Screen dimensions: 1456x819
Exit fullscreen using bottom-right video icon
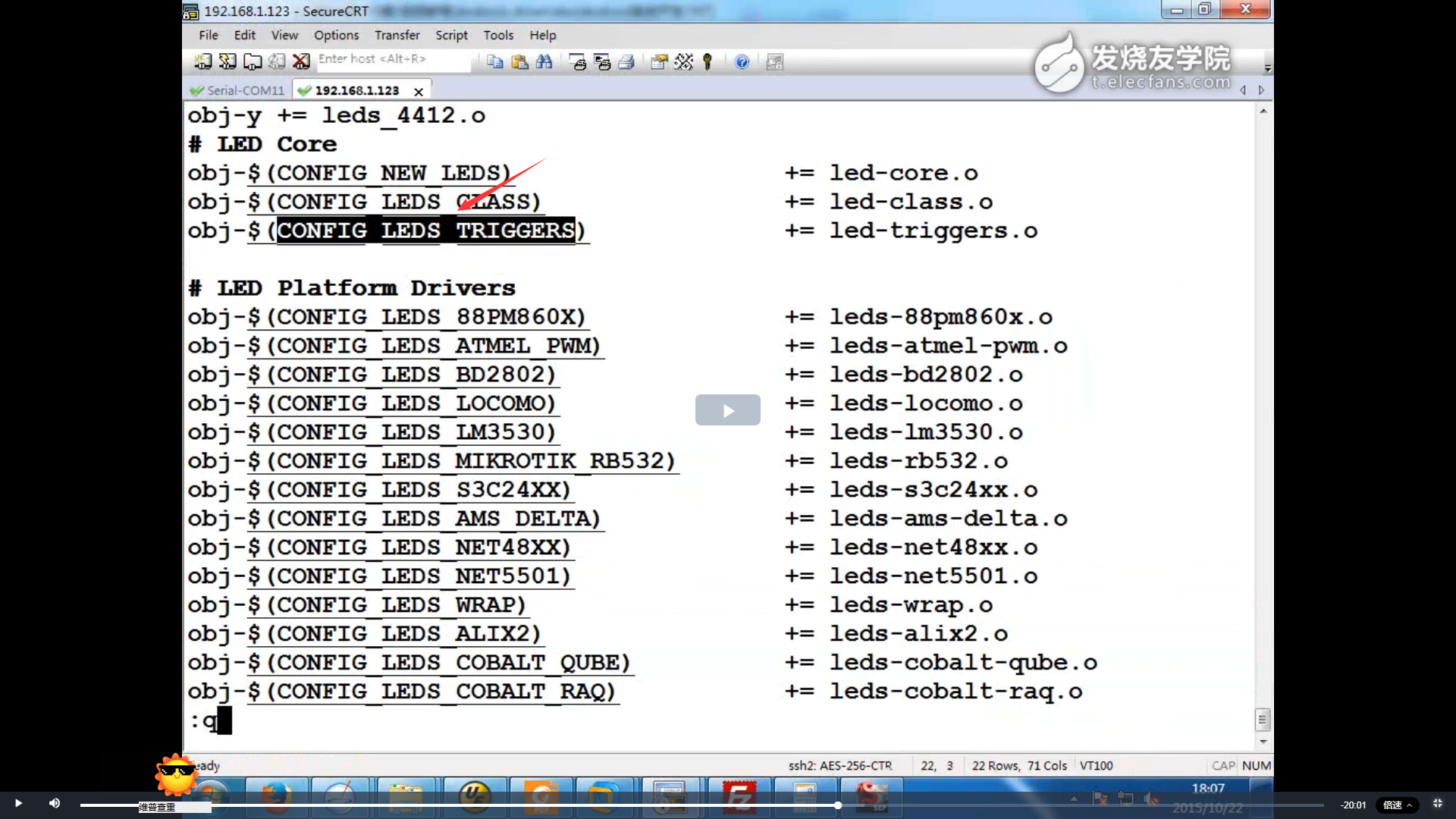1437,804
